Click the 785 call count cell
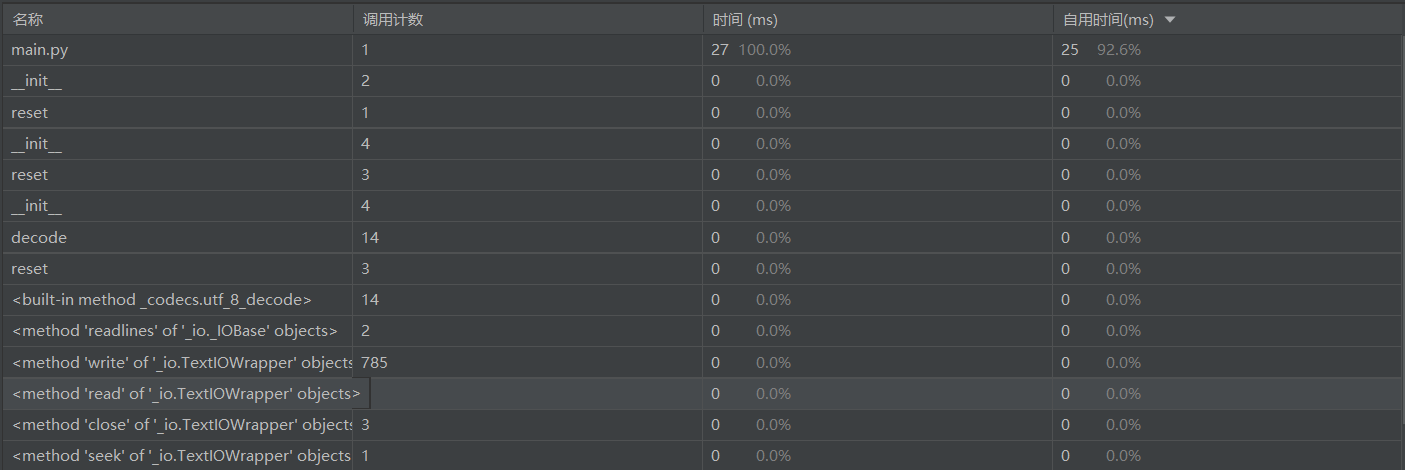1405x470 pixels. coord(374,362)
